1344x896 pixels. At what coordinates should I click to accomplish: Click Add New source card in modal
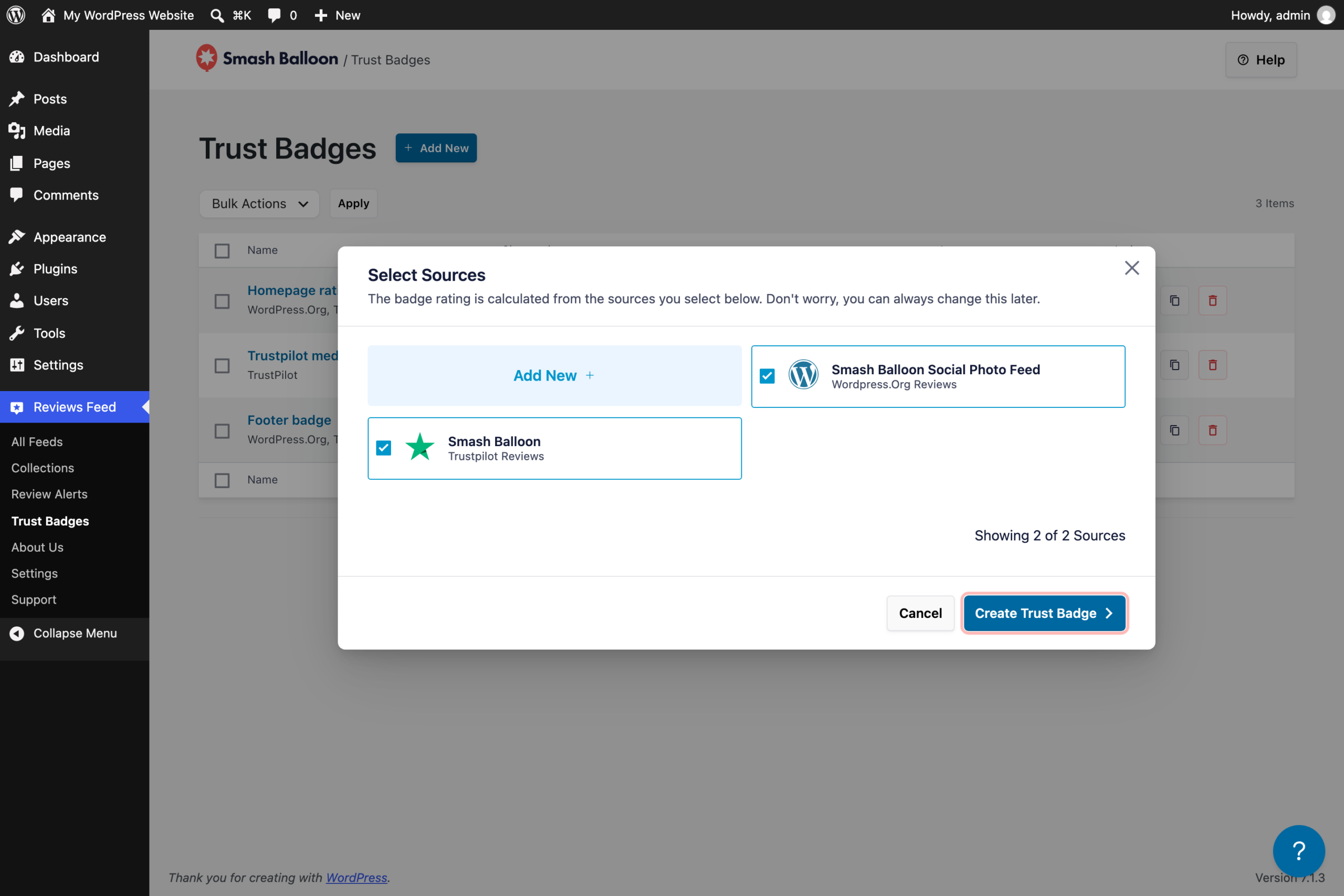pos(554,375)
